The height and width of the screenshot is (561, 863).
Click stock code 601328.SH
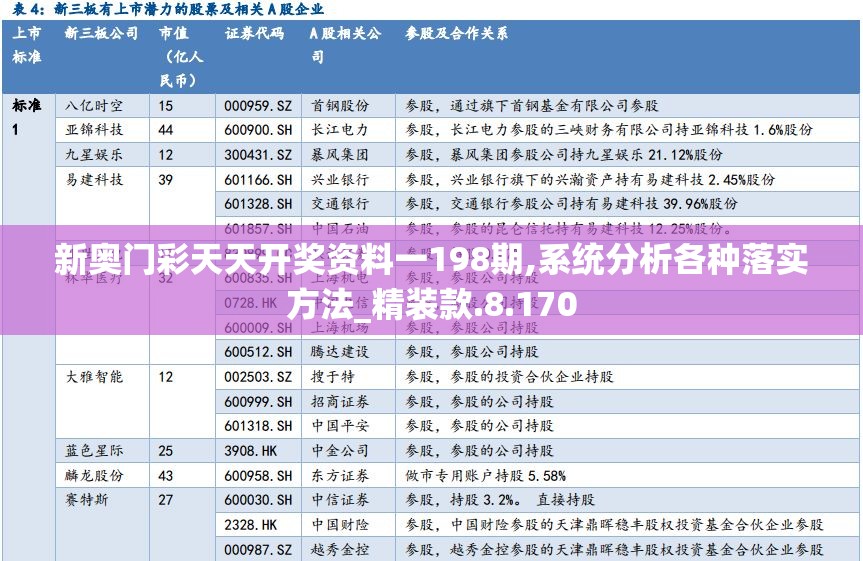click(258, 204)
